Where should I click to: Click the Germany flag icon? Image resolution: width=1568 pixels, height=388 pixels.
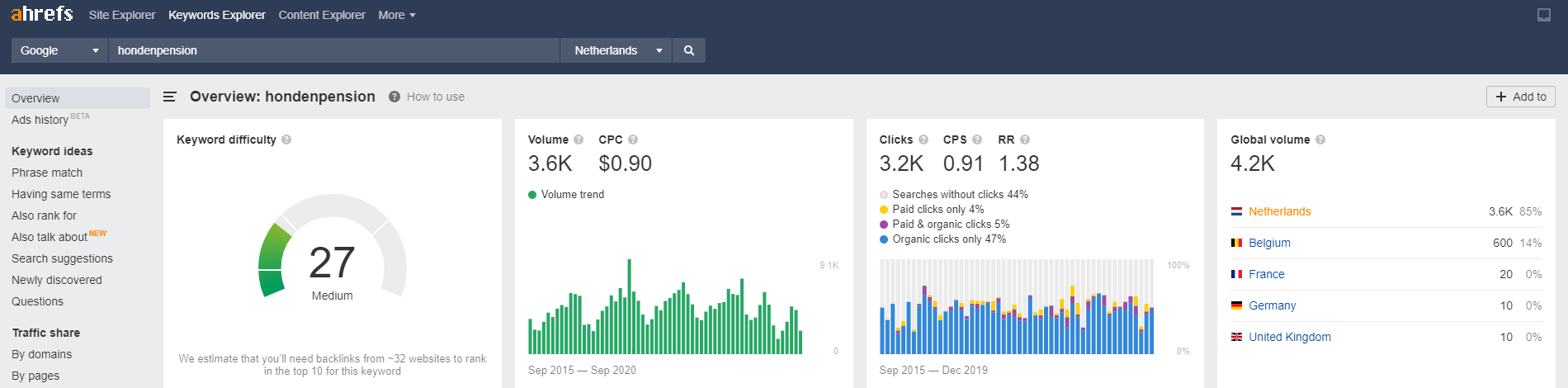click(1236, 305)
